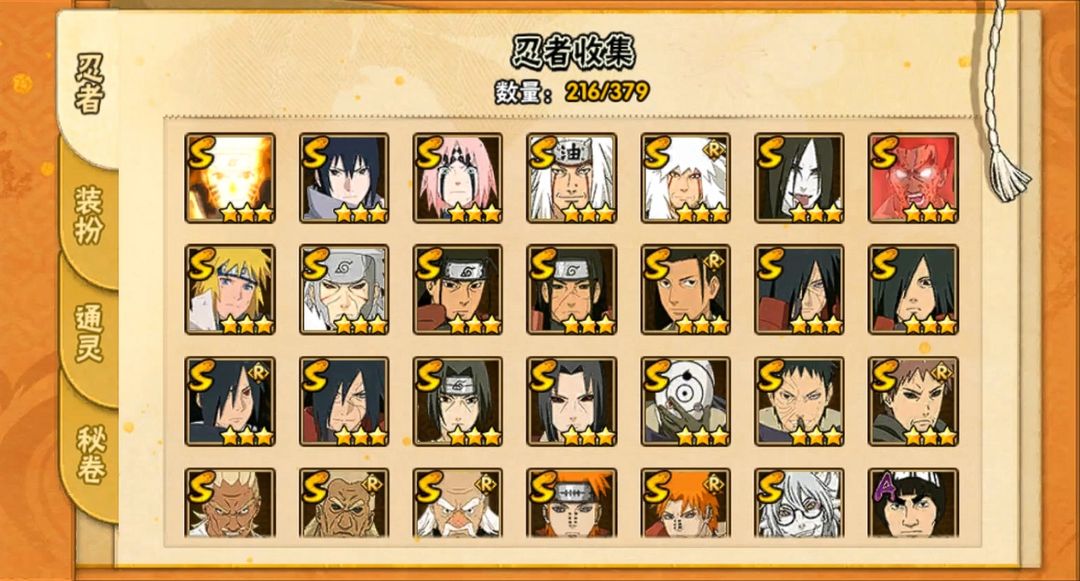
Task: Open the 装扮 side tab
Action: (x=88, y=215)
